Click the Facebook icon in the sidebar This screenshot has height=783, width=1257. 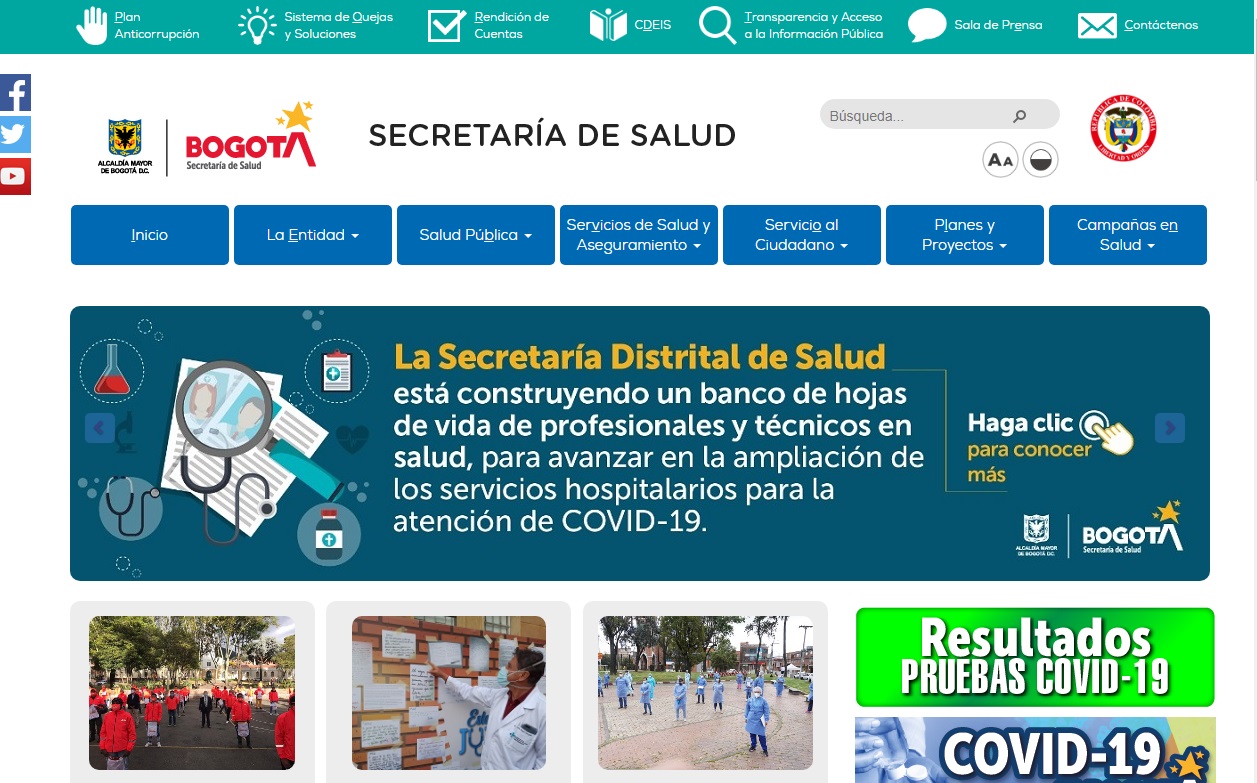point(15,93)
